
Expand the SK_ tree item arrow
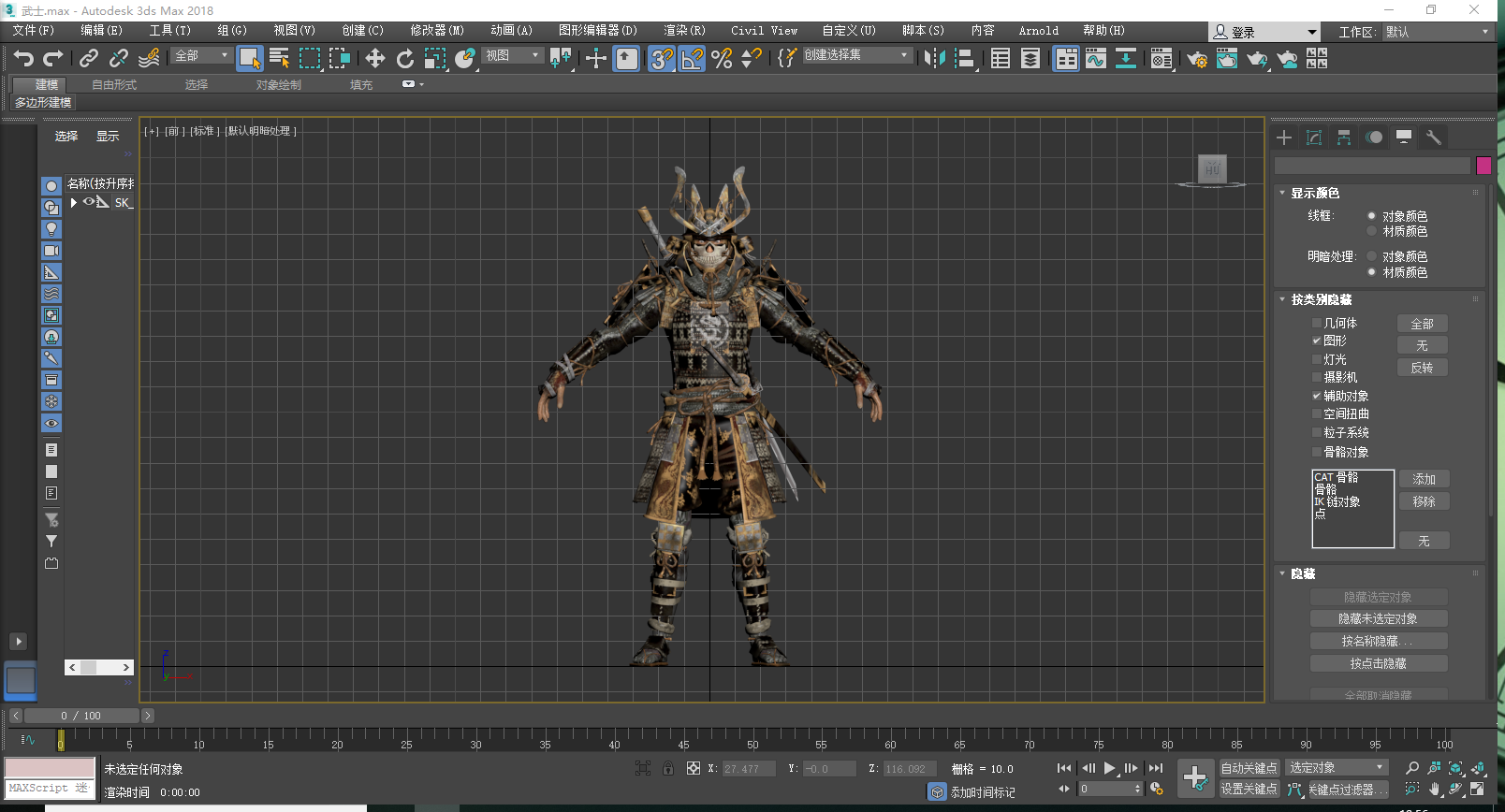[x=74, y=202]
